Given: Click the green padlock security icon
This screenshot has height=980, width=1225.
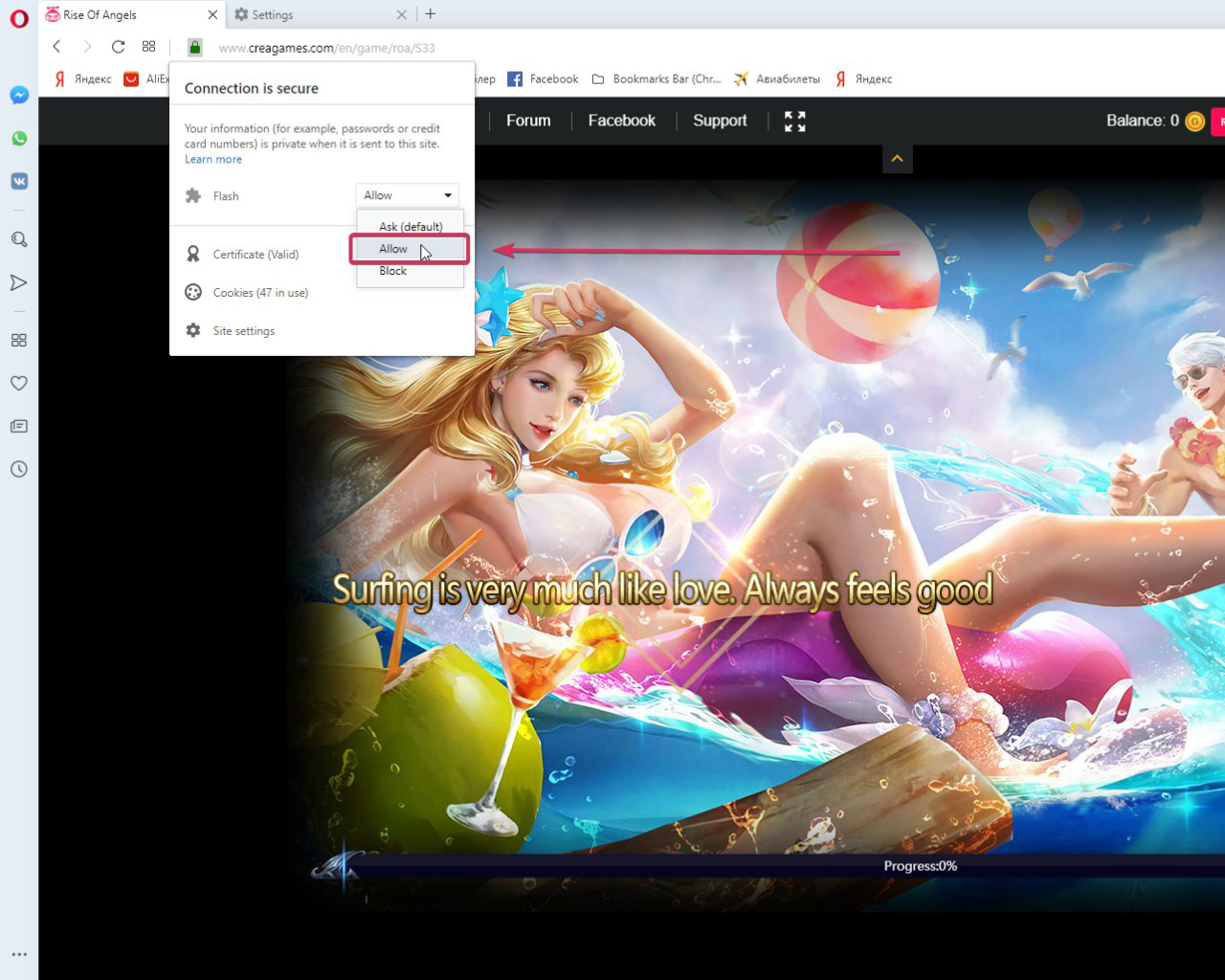Looking at the screenshot, I should coord(195,48).
